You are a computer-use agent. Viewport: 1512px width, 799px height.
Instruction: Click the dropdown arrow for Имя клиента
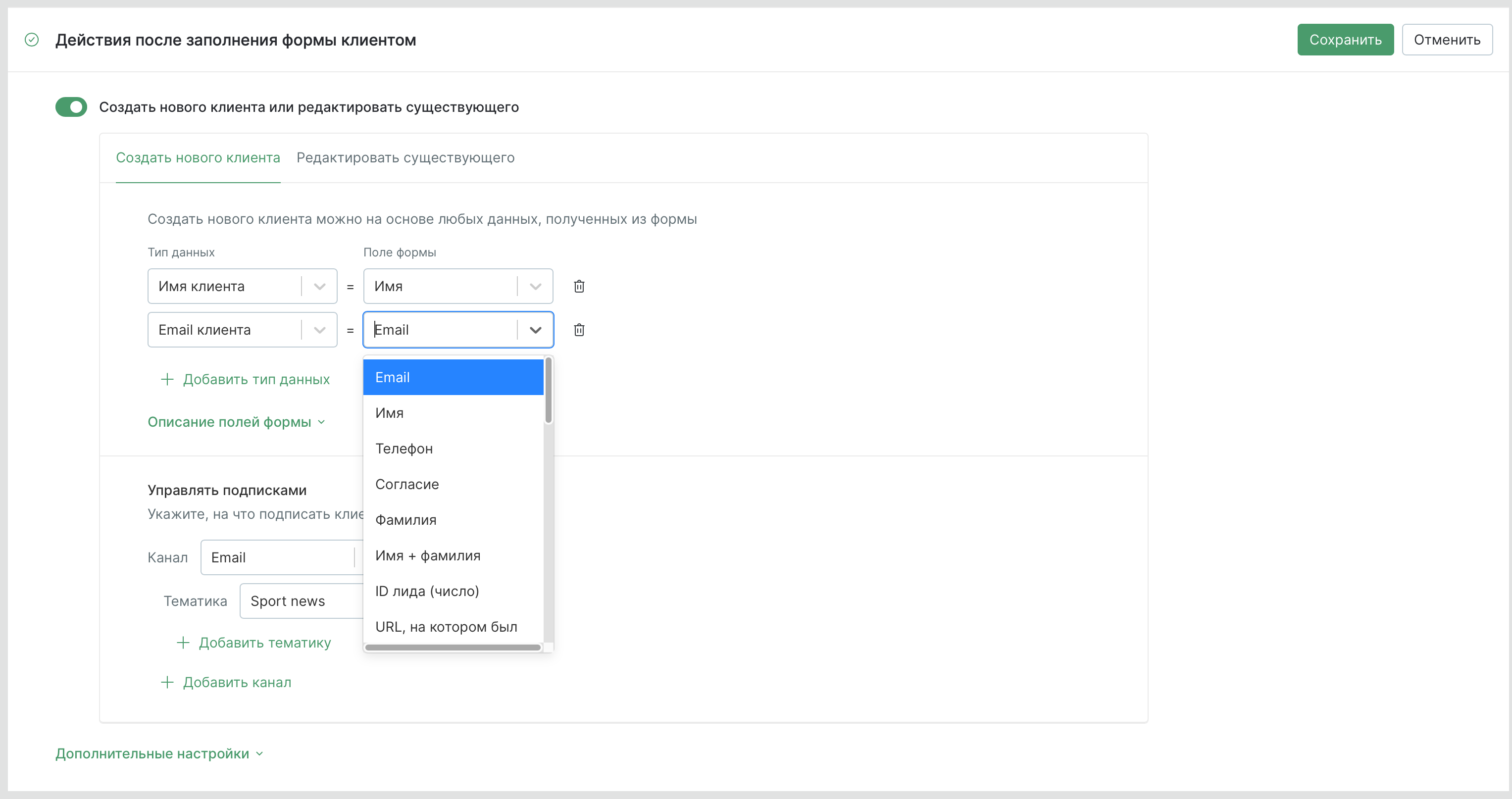[319, 285]
